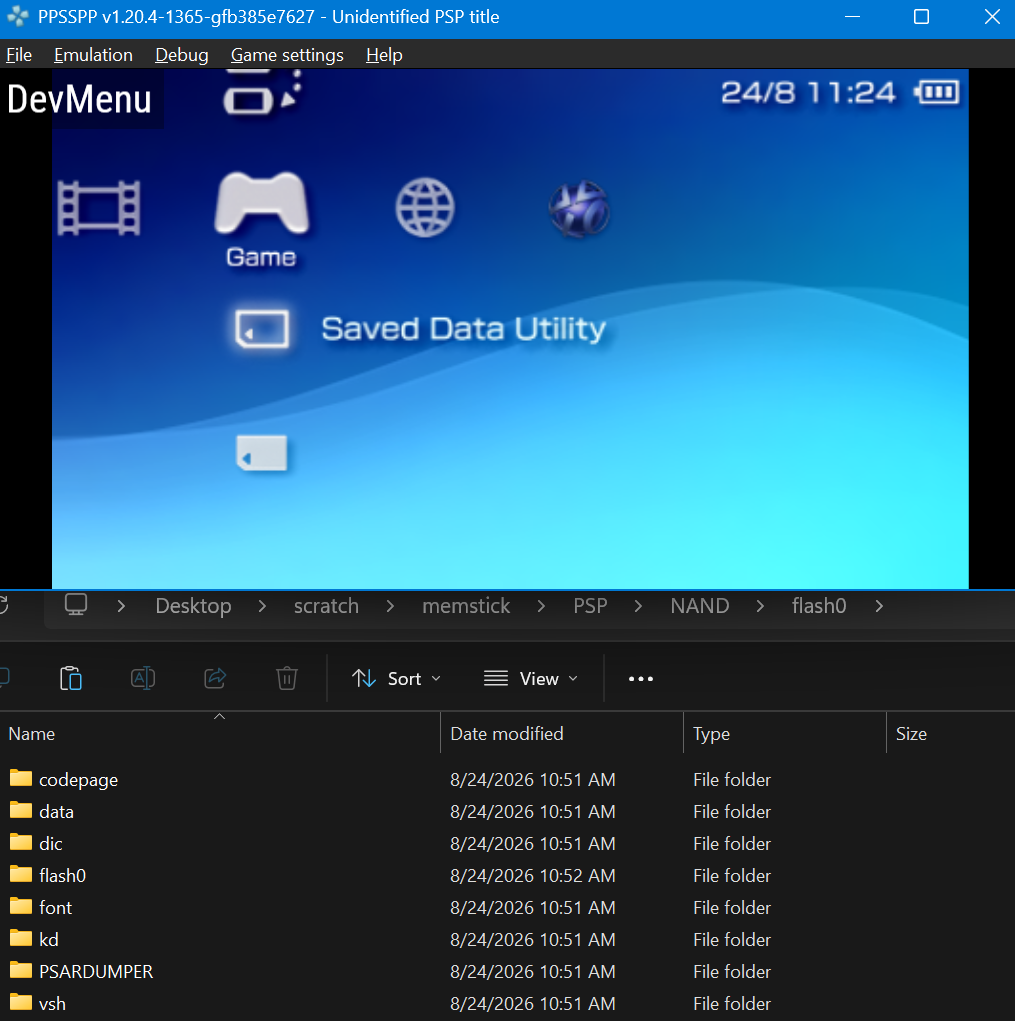
Task: Select the Game controller icon in XMB
Action: tap(262, 203)
